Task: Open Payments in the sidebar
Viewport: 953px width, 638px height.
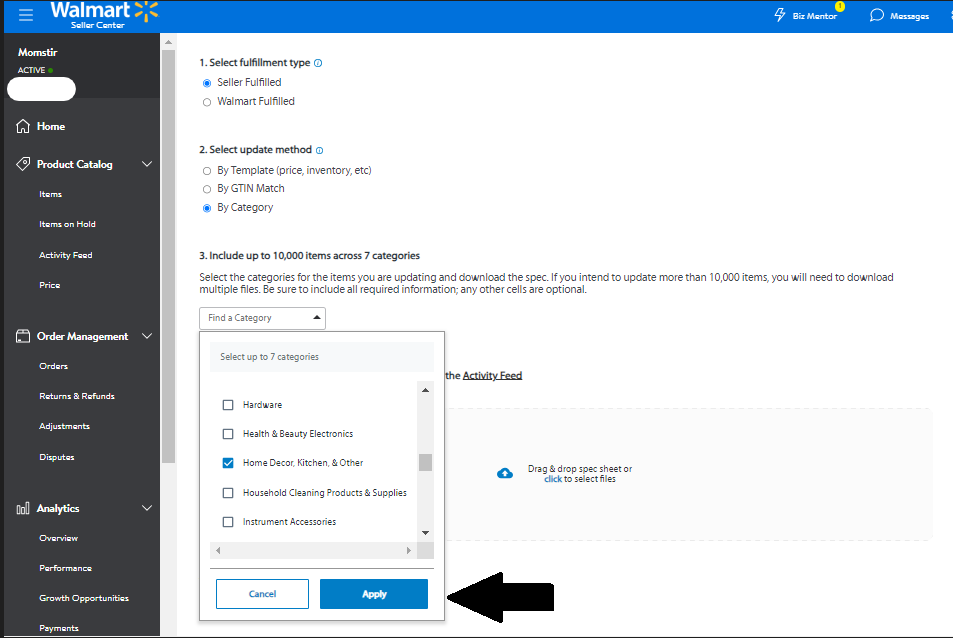Action: click(59, 628)
